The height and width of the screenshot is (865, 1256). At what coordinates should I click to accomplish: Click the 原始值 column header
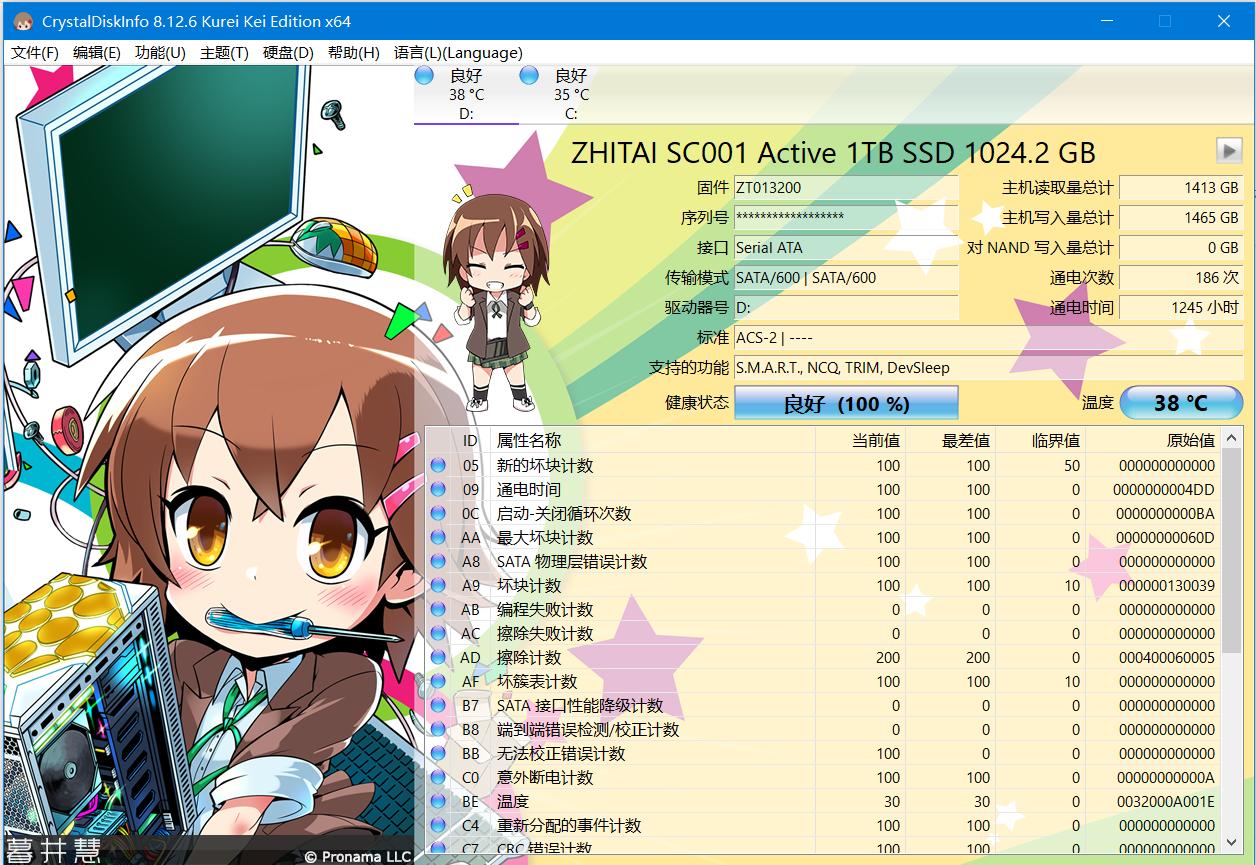tap(1153, 440)
